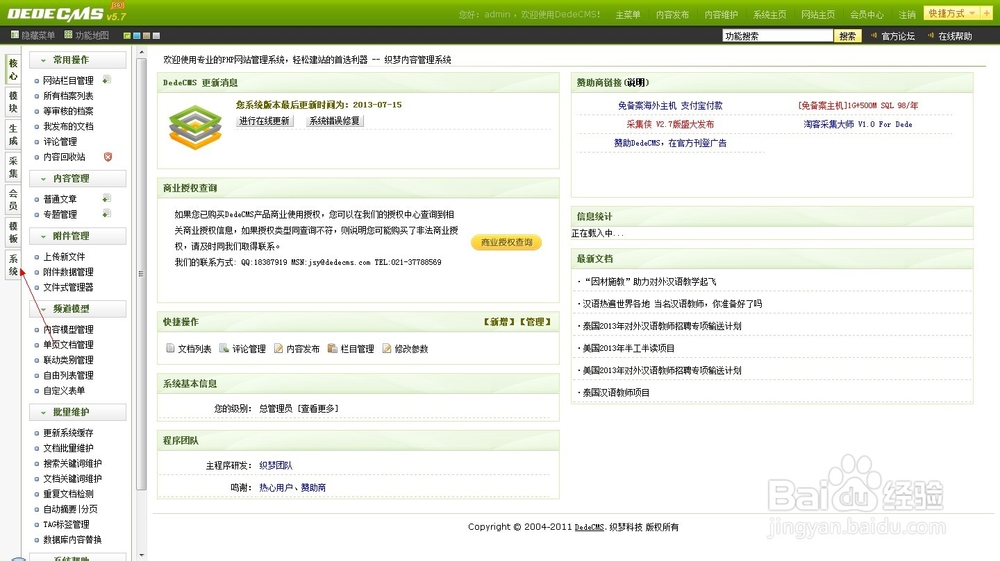Open 主菜单 in the top navigation
The width and height of the screenshot is (1000, 561).
[x=628, y=15]
